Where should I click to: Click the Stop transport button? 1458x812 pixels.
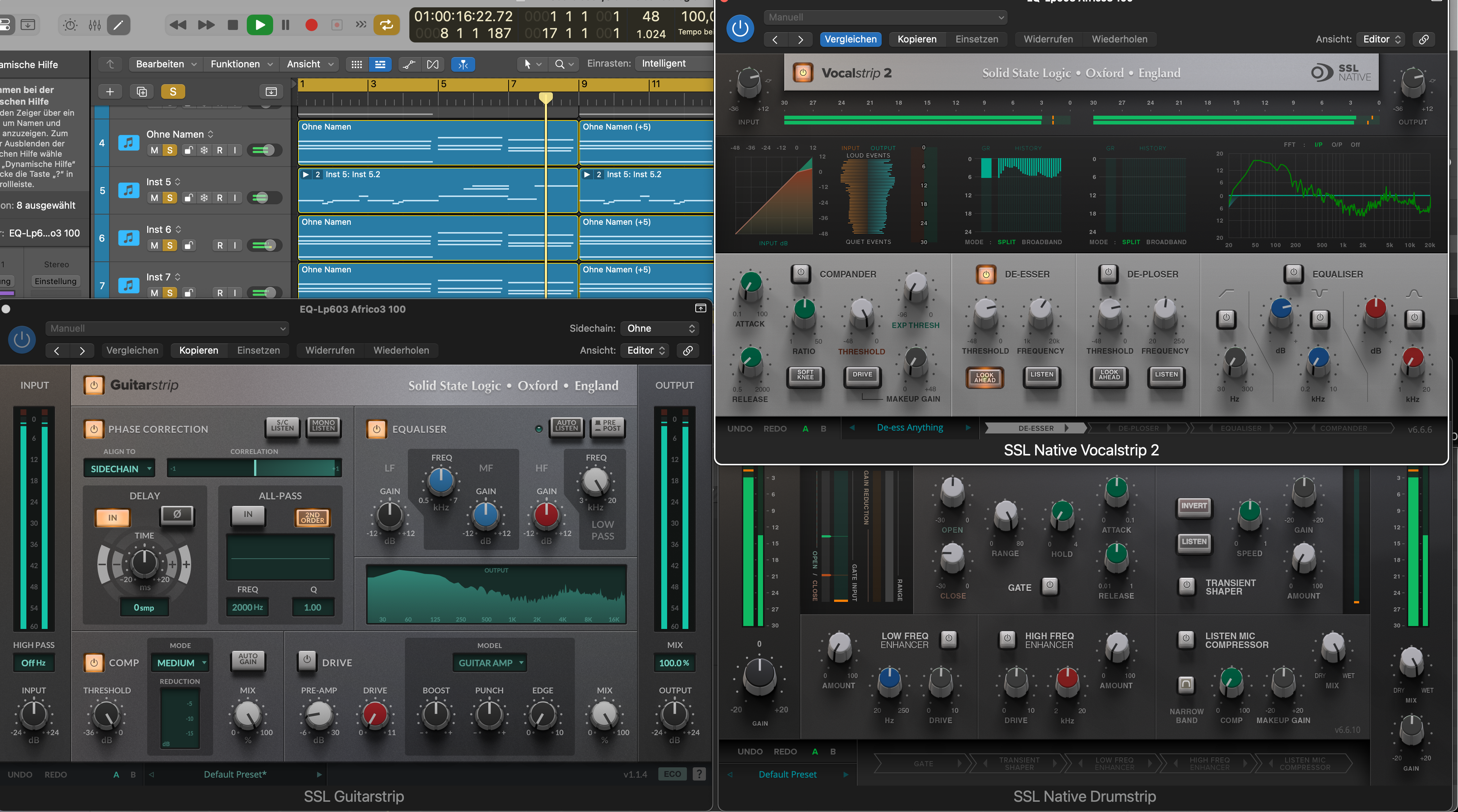(x=233, y=25)
